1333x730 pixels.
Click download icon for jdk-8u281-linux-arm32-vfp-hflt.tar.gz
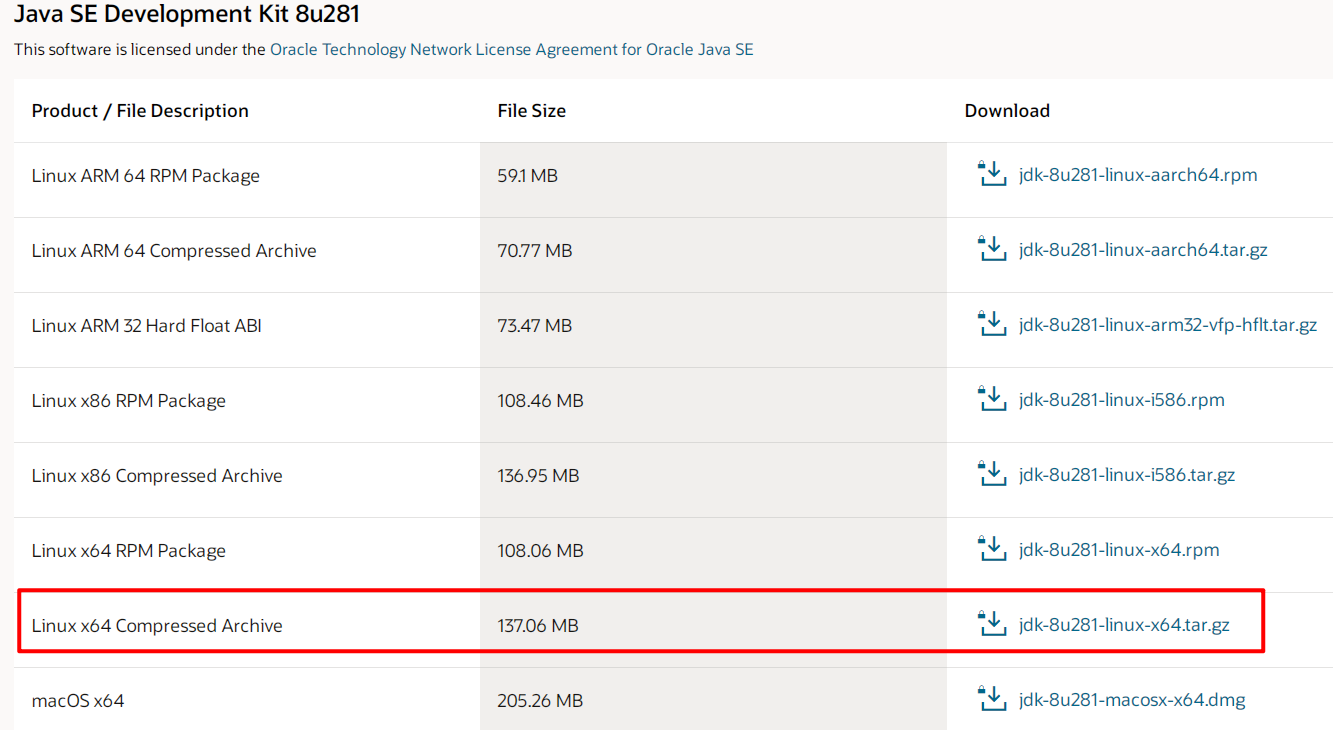991,324
